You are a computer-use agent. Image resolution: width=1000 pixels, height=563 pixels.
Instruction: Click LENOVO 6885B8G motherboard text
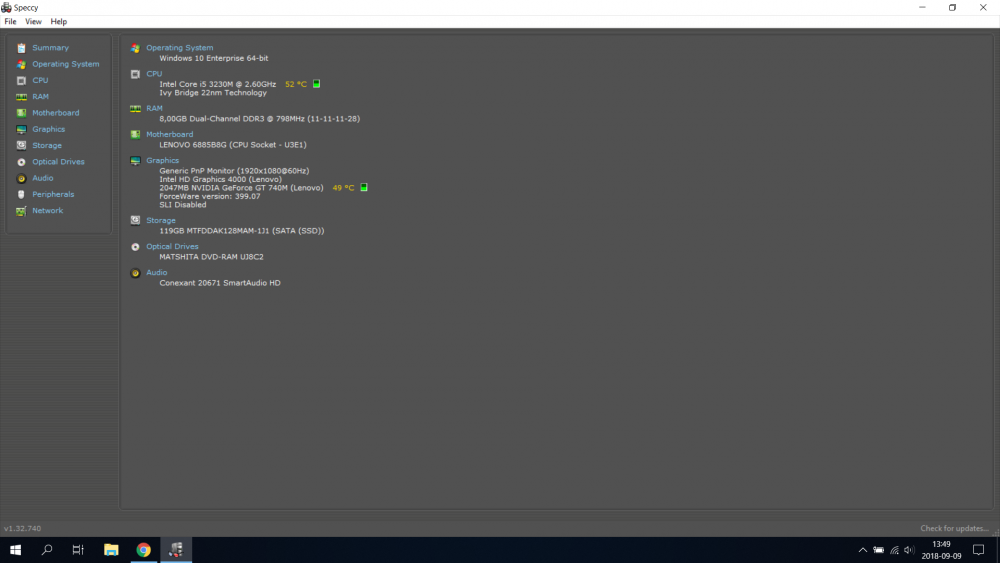click(233, 145)
